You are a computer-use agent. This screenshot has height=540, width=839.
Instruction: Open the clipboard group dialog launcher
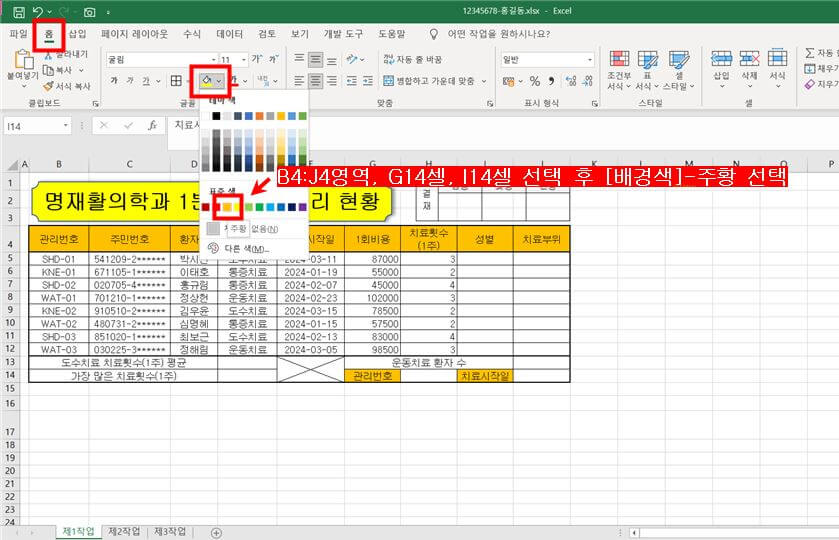(x=96, y=103)
